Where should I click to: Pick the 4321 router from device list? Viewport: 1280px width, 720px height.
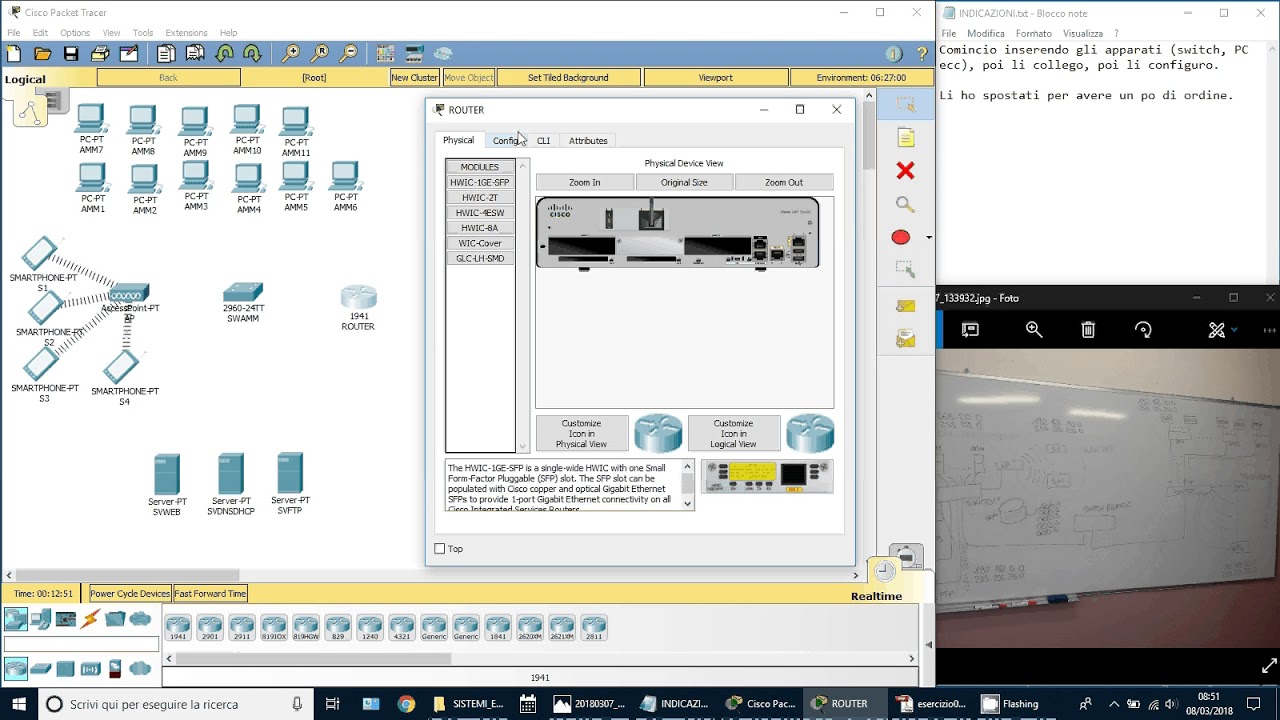(x=402, y=626)
